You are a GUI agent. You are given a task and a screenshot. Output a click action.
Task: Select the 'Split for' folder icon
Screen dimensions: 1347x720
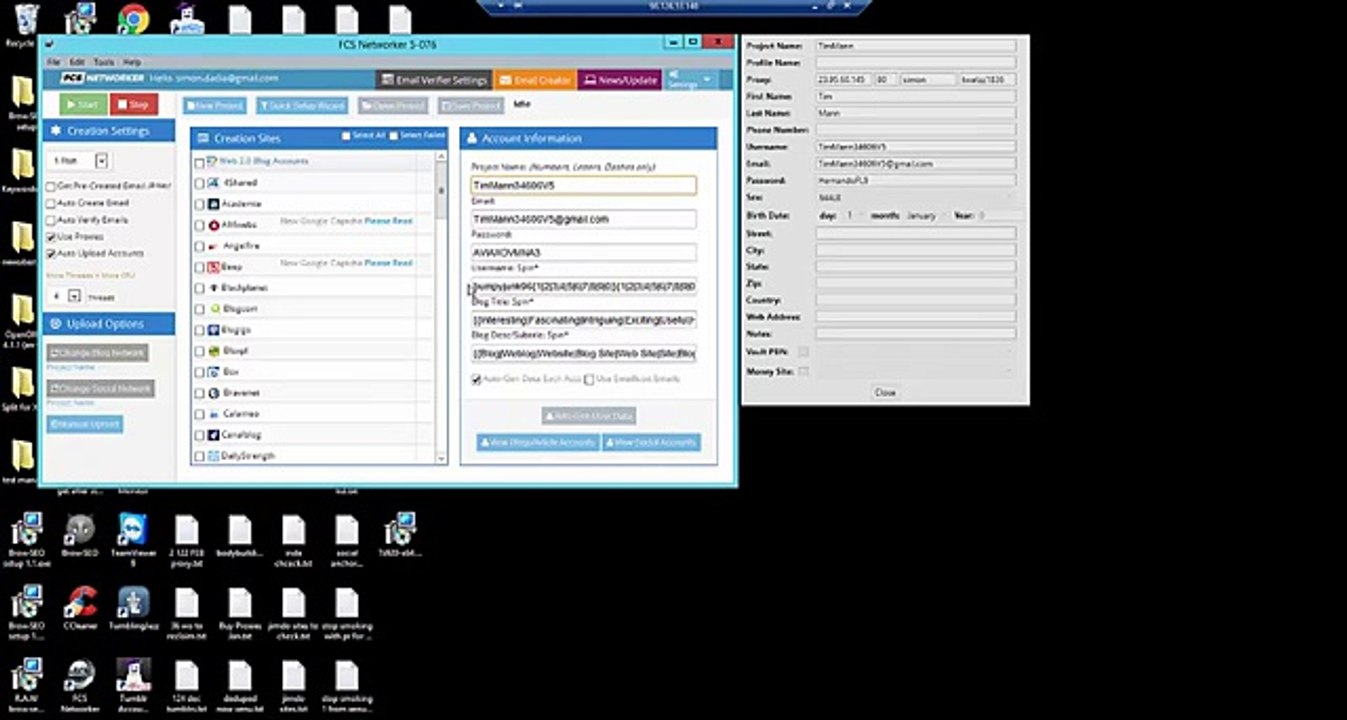pos(22,390)
